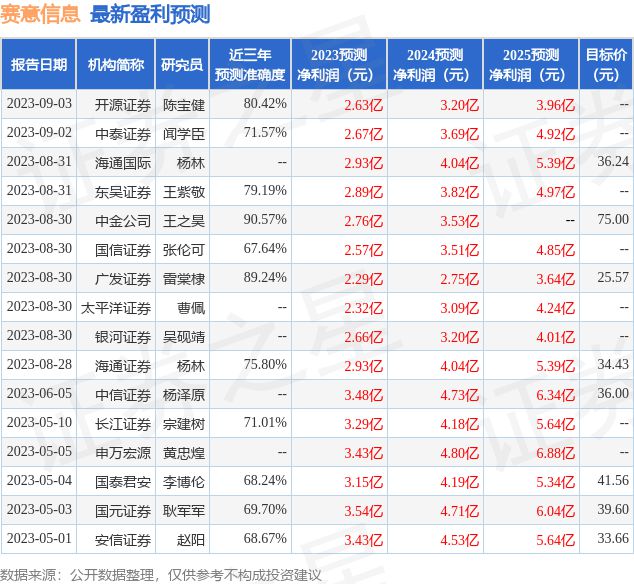Select researcher 李博伦
Screen dimensions: 634x584
pos(184,482)
